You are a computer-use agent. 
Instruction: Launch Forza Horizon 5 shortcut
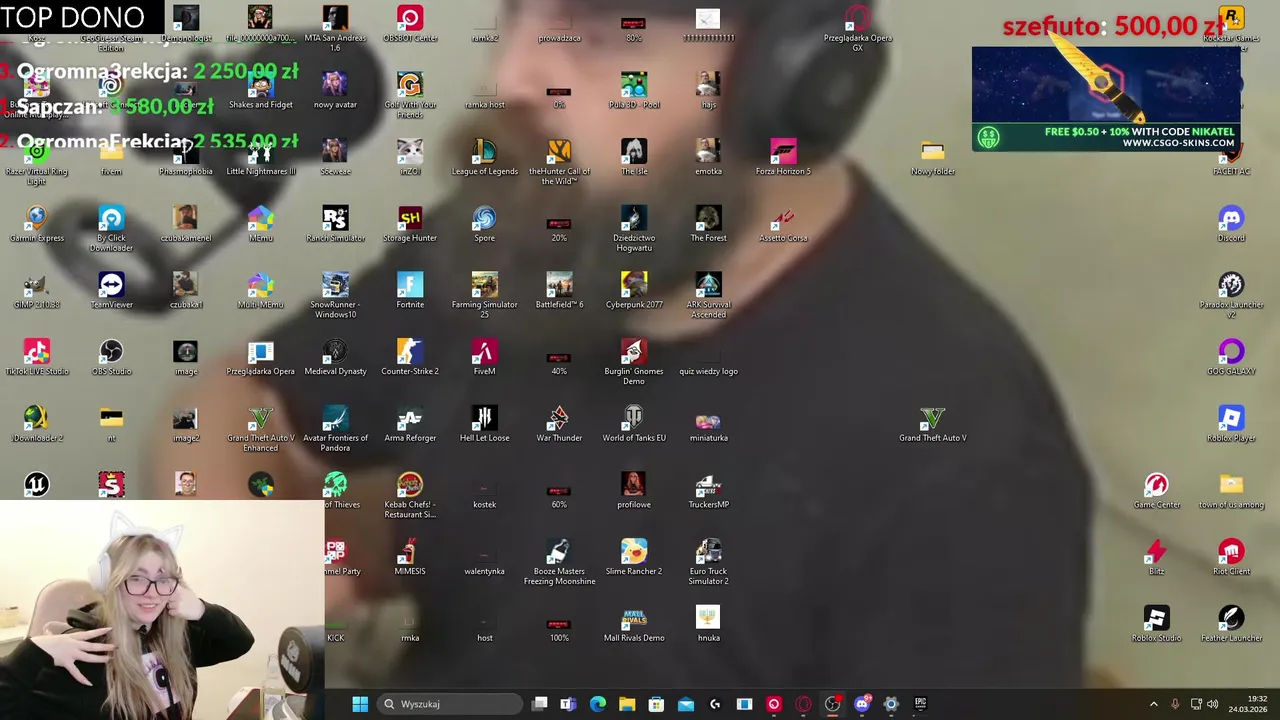pos(783,157)
